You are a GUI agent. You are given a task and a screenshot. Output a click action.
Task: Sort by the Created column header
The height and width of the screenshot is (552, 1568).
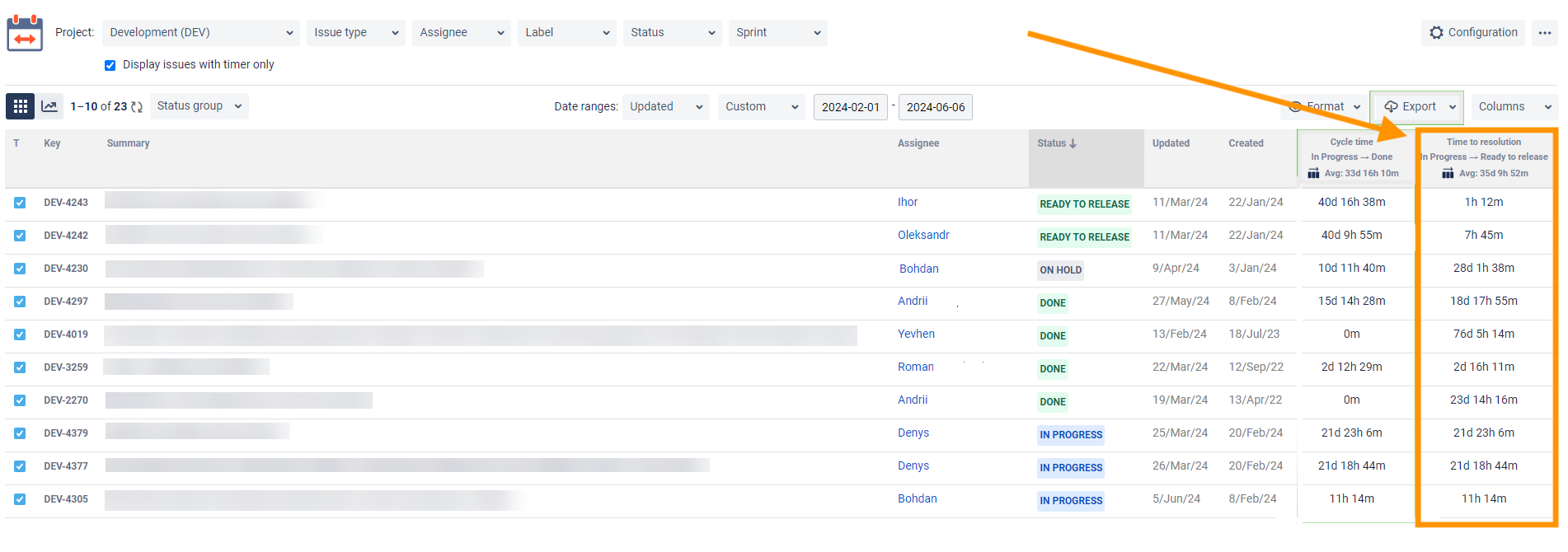[1246, 143]
